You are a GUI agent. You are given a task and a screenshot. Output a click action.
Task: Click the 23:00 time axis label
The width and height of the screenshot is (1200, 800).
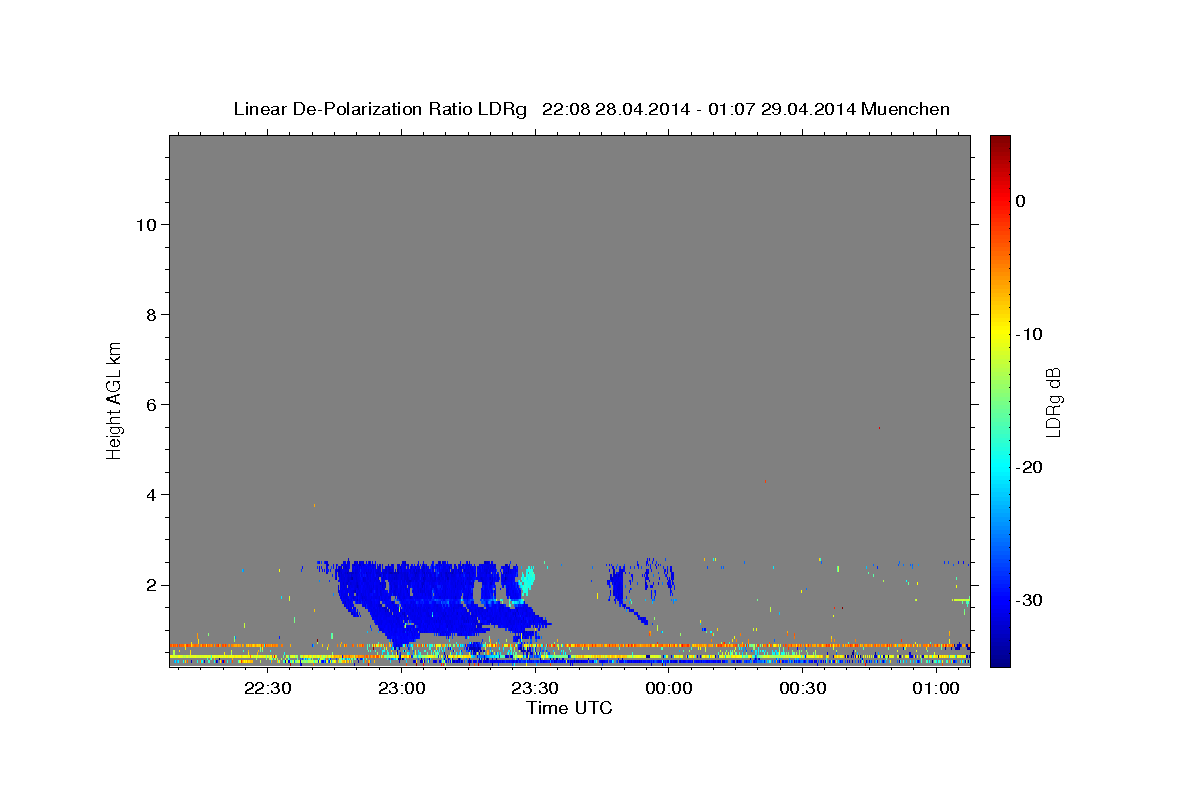point(402,688)
